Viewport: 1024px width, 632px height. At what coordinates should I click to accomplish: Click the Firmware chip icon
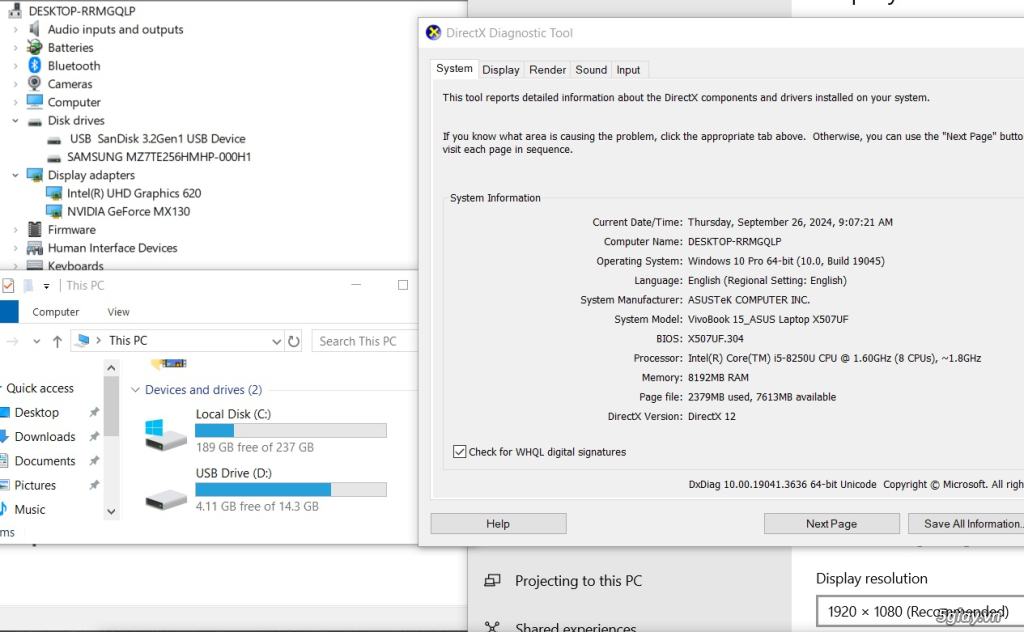(x=35, y=230)
